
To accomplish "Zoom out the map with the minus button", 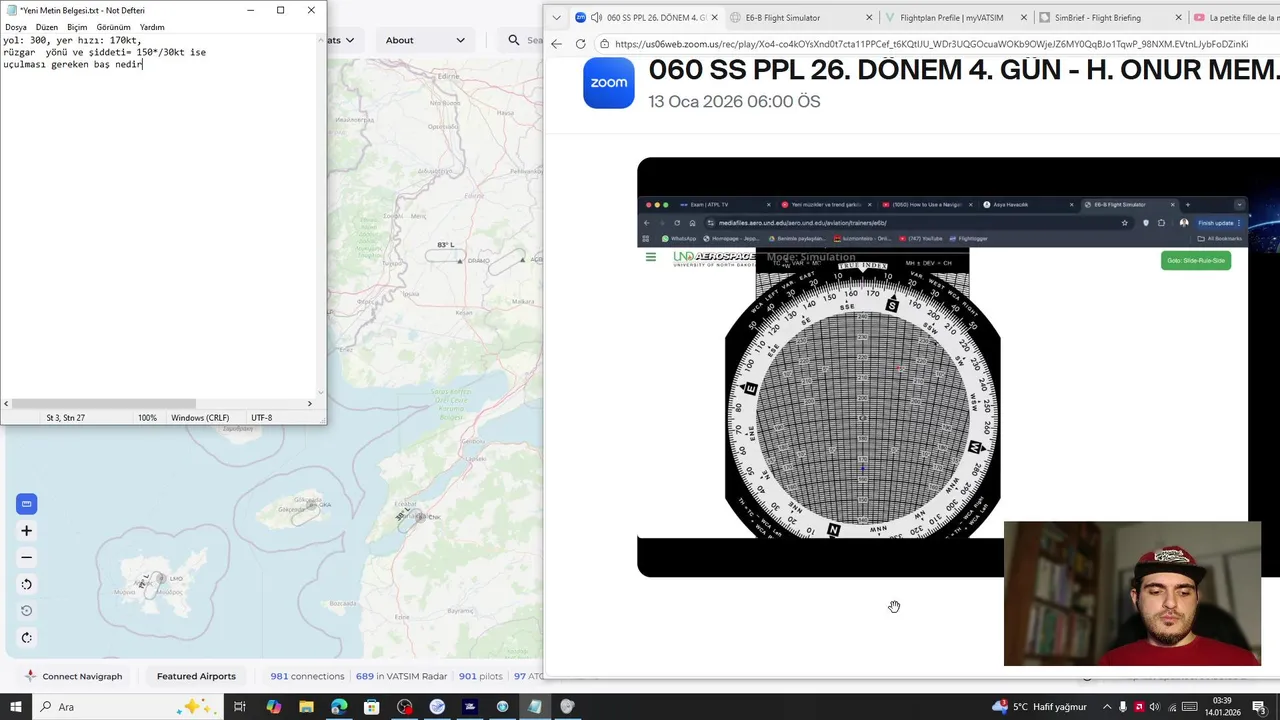I will [x=27, y=558].
